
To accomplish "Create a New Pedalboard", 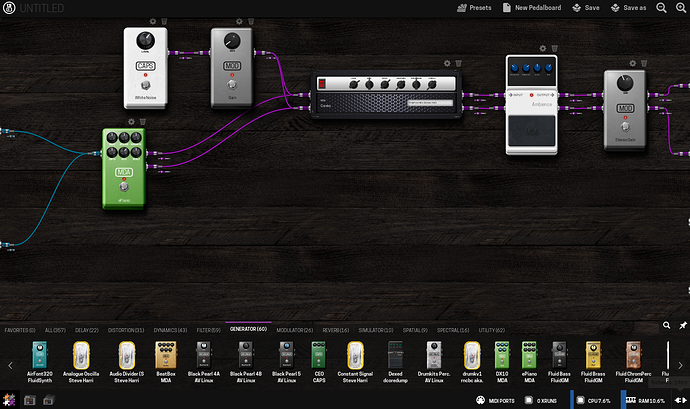I will tap(532, 7).
